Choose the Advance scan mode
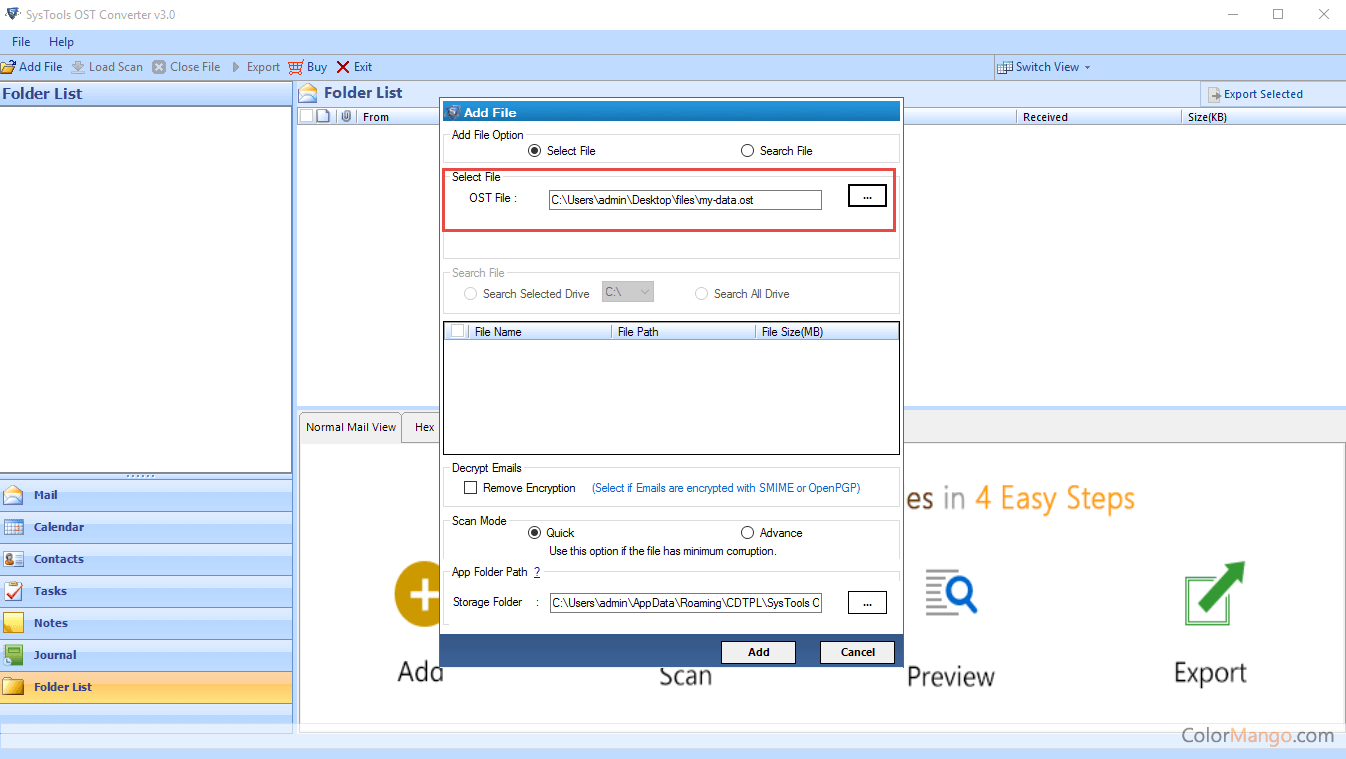This screenshot has width=1346, height=759. [x=748, y=533]
